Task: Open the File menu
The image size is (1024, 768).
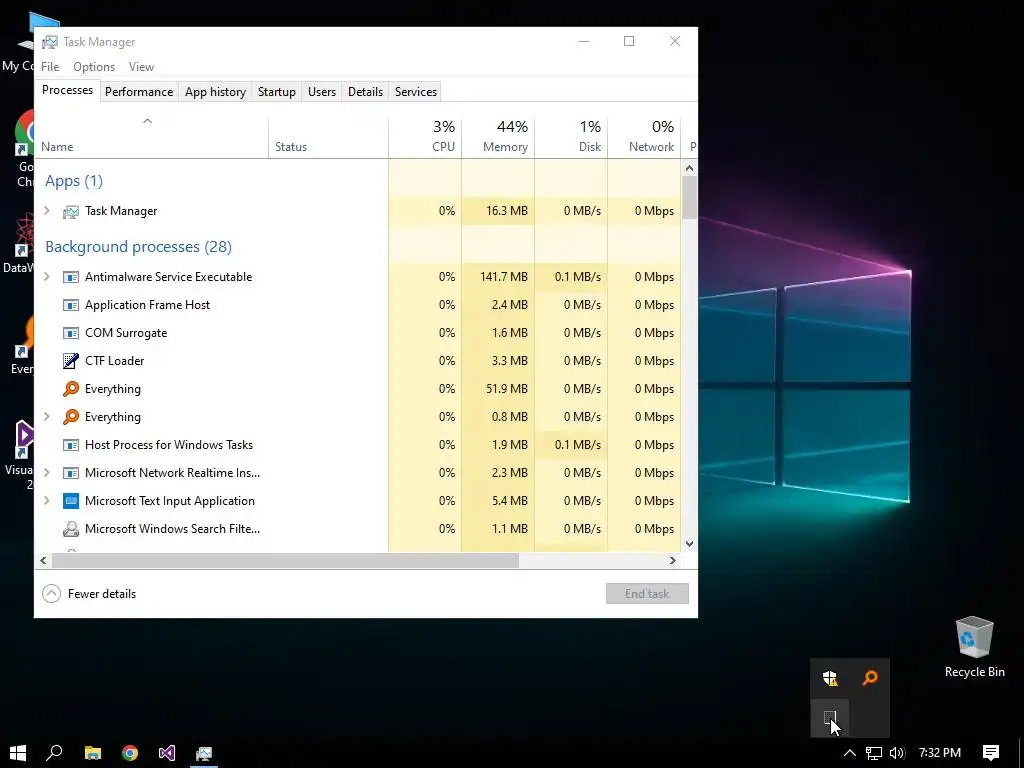Action: (50, 67)
